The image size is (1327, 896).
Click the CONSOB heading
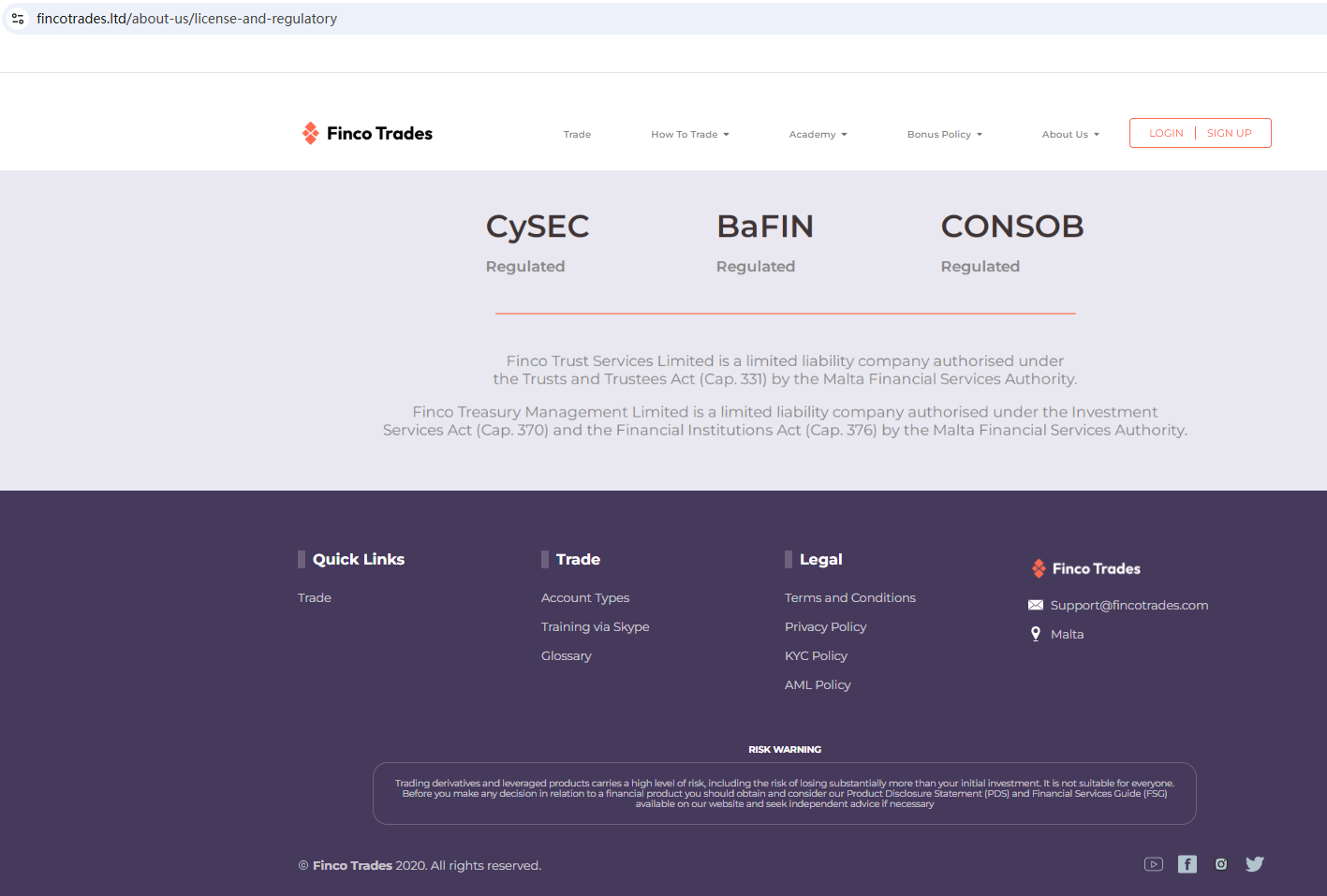(1012, 227)
